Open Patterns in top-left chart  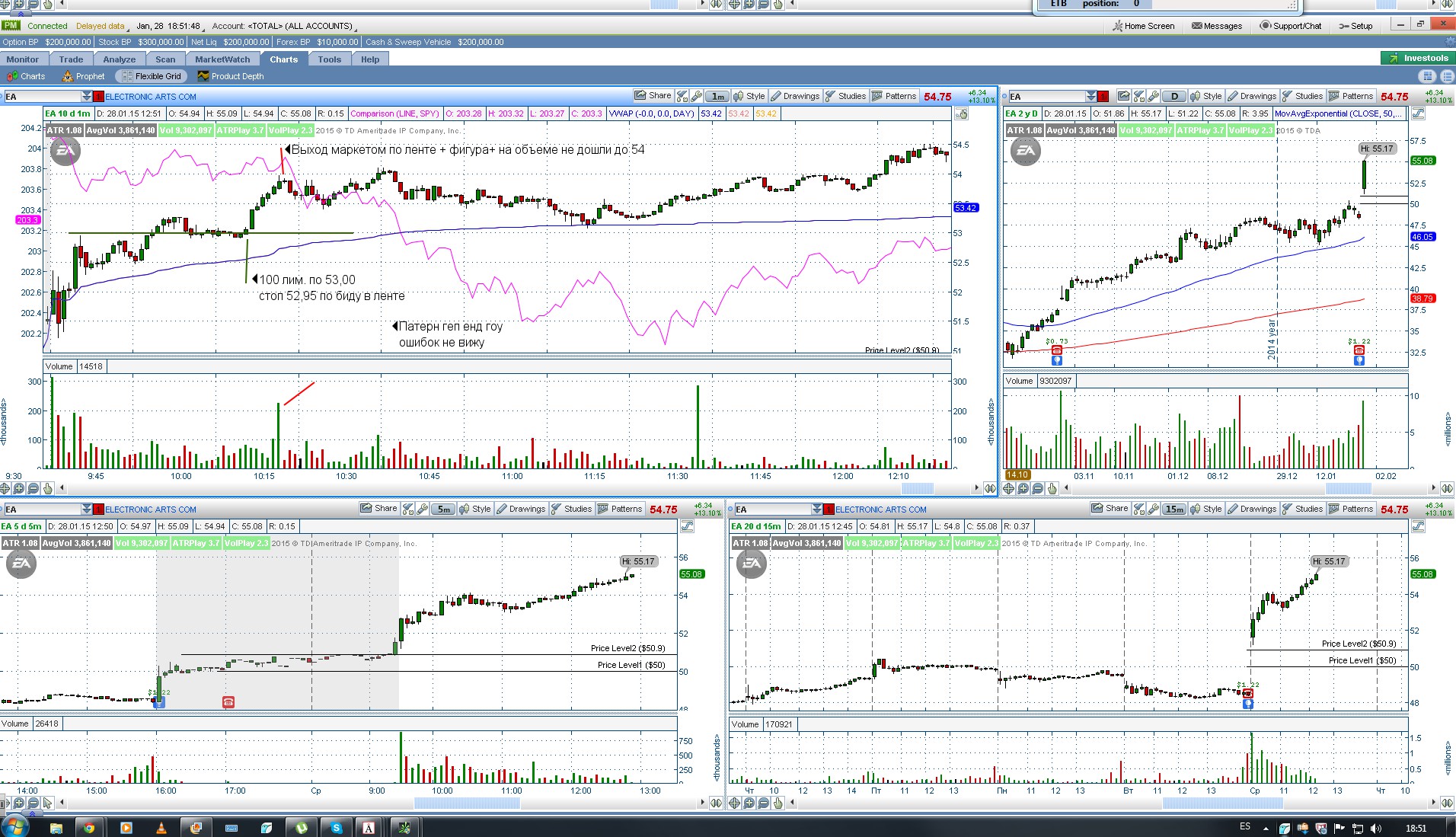coord(894,96)
